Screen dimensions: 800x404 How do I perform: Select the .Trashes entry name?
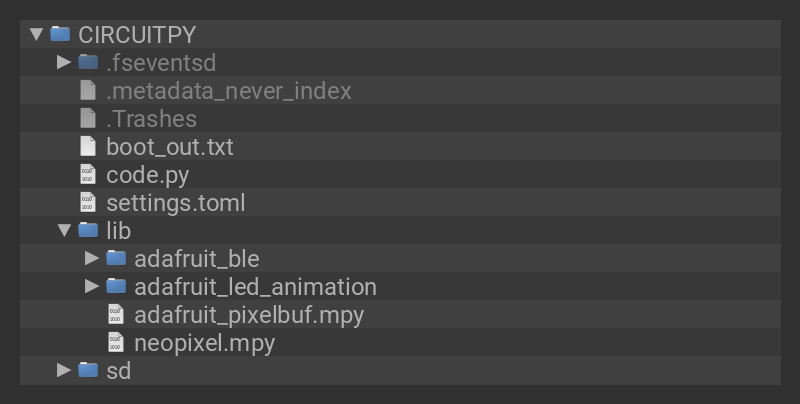[151, 118]
